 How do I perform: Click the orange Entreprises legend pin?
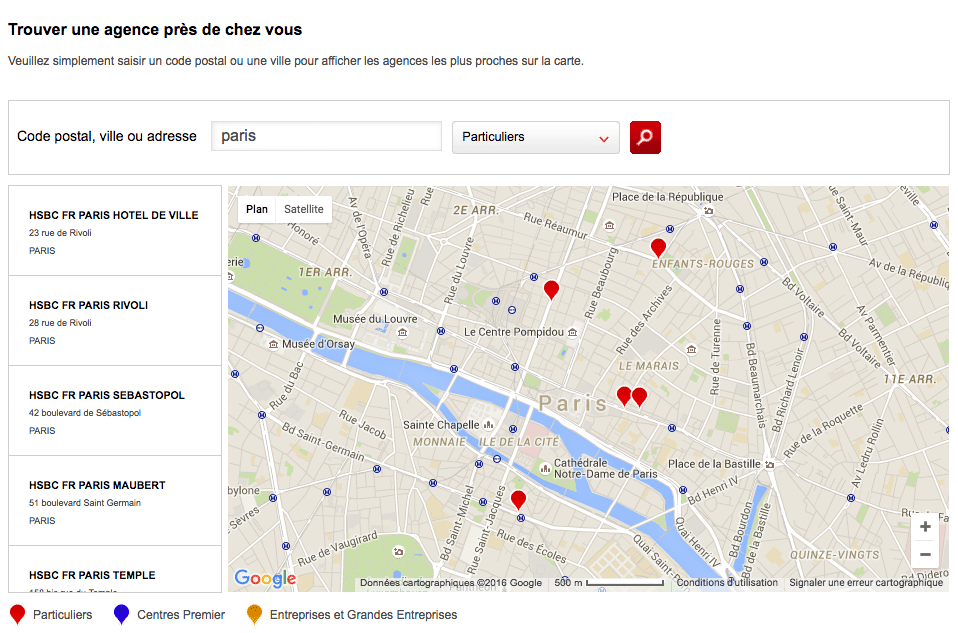pos(254,614)
